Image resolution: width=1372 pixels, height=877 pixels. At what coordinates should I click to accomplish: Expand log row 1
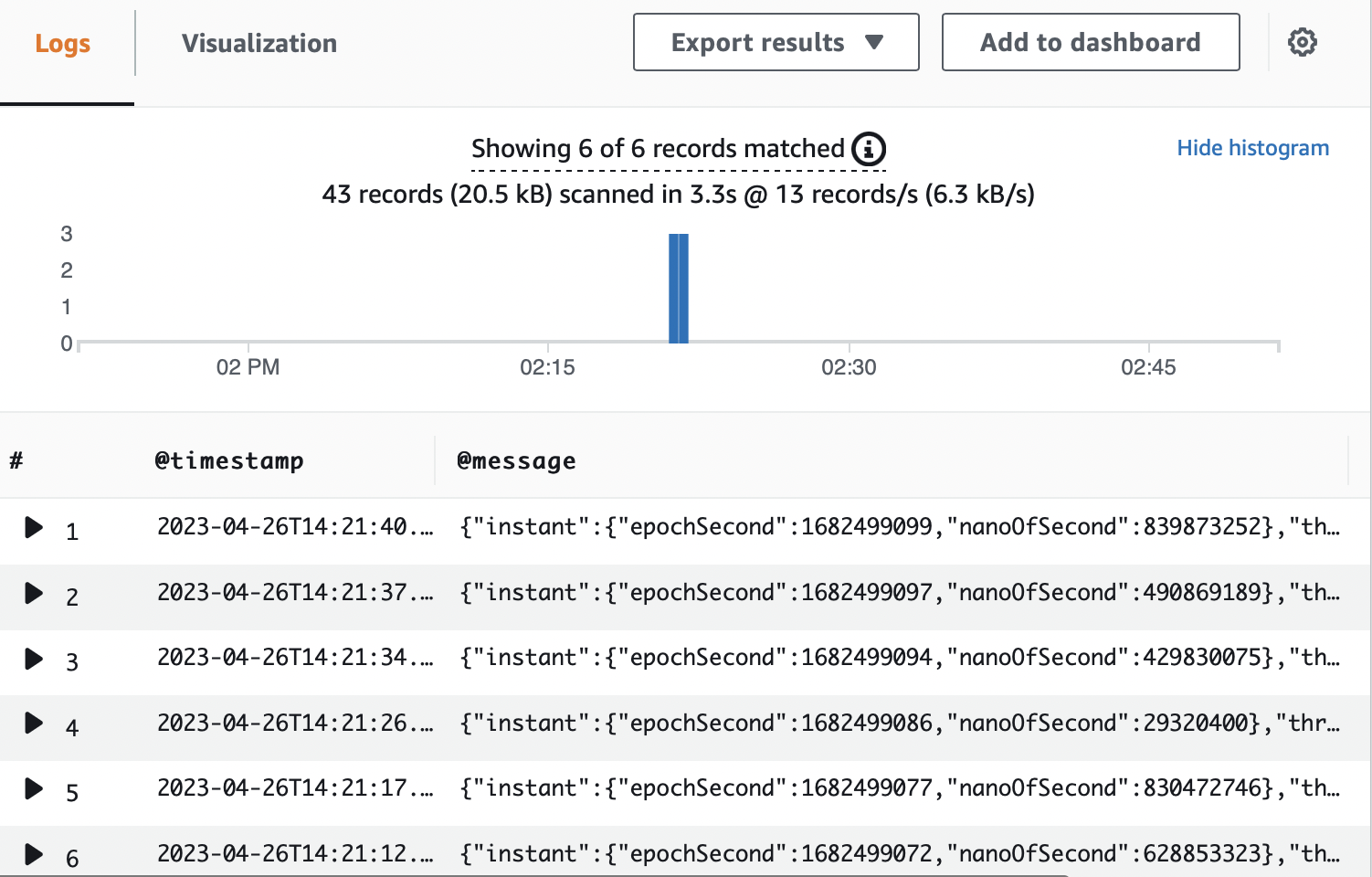pos(34,527)
